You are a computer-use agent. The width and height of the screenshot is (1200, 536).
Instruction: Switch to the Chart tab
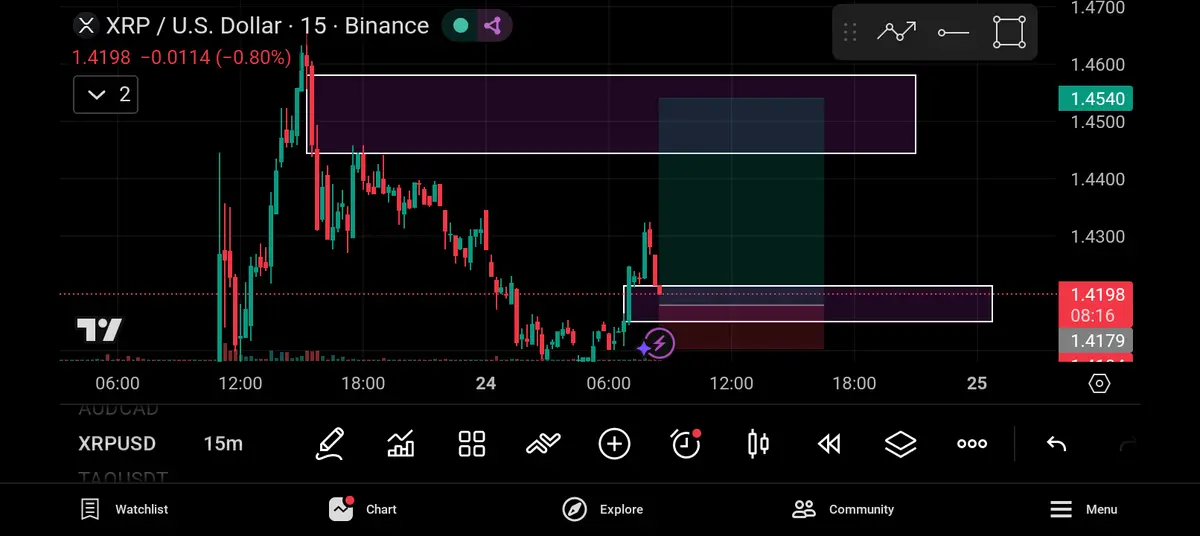pos(363,509)
